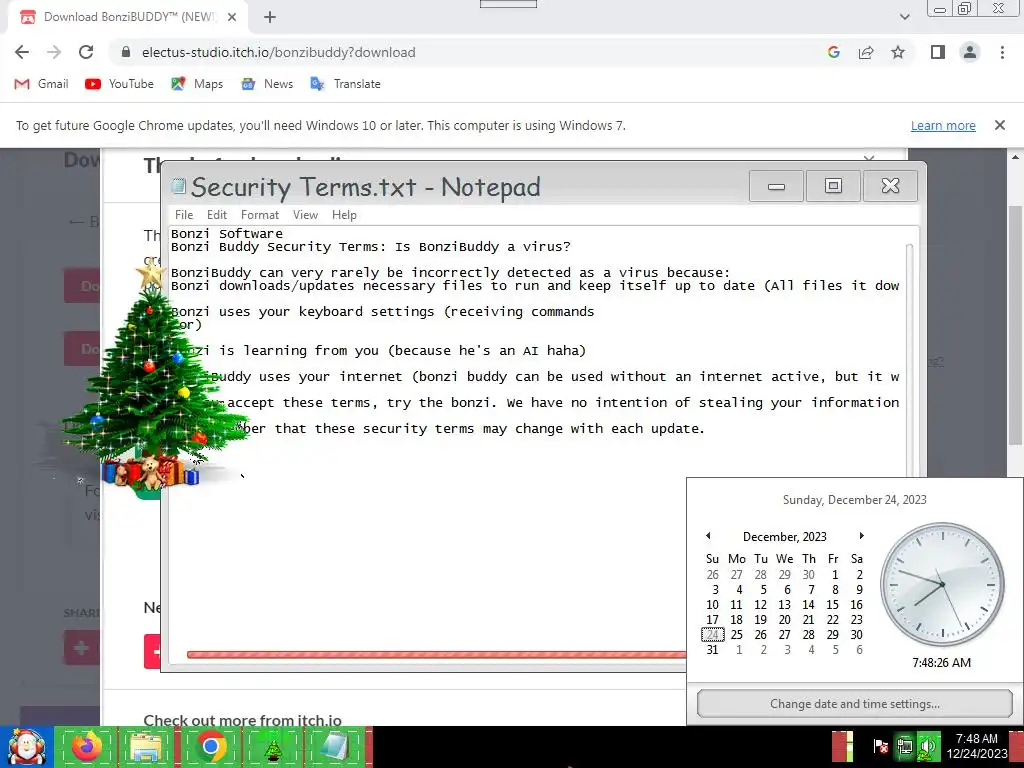The image size is (1024, 768).
Task: Click the taskbar clock showing 7:48 AM
Action: coord(976,746)
